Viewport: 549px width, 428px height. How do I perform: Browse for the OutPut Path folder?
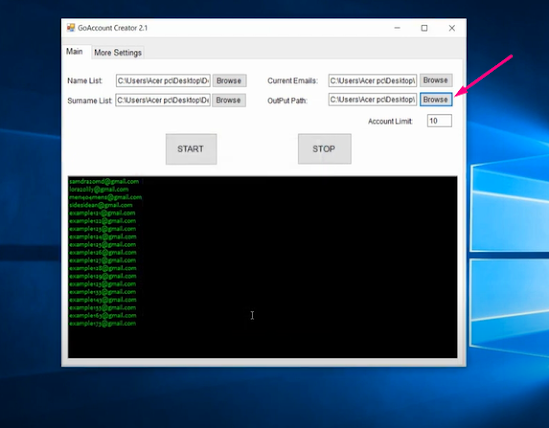(436, 99)
